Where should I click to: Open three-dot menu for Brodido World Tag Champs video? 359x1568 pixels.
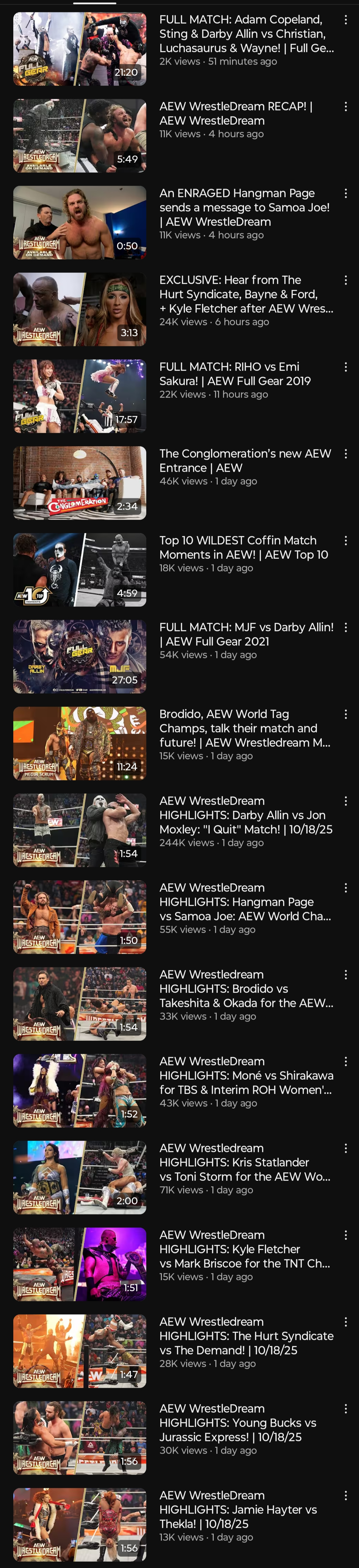click(346, 714)
